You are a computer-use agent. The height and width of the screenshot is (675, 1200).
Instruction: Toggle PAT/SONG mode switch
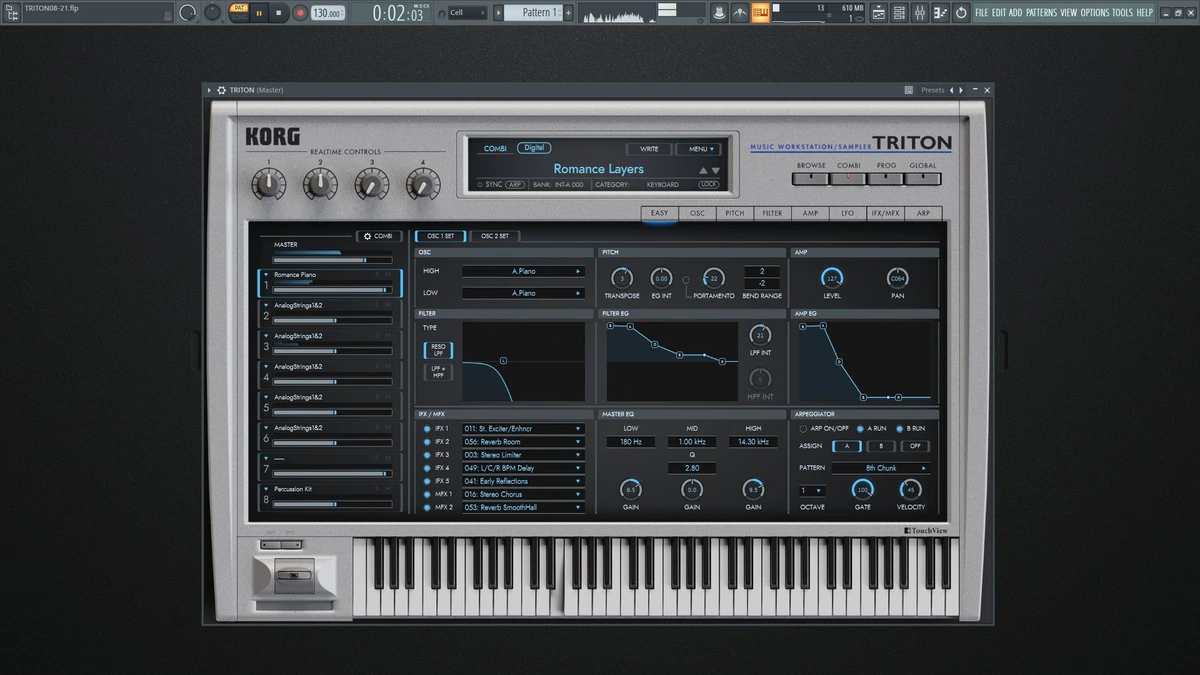pos(238,12)
